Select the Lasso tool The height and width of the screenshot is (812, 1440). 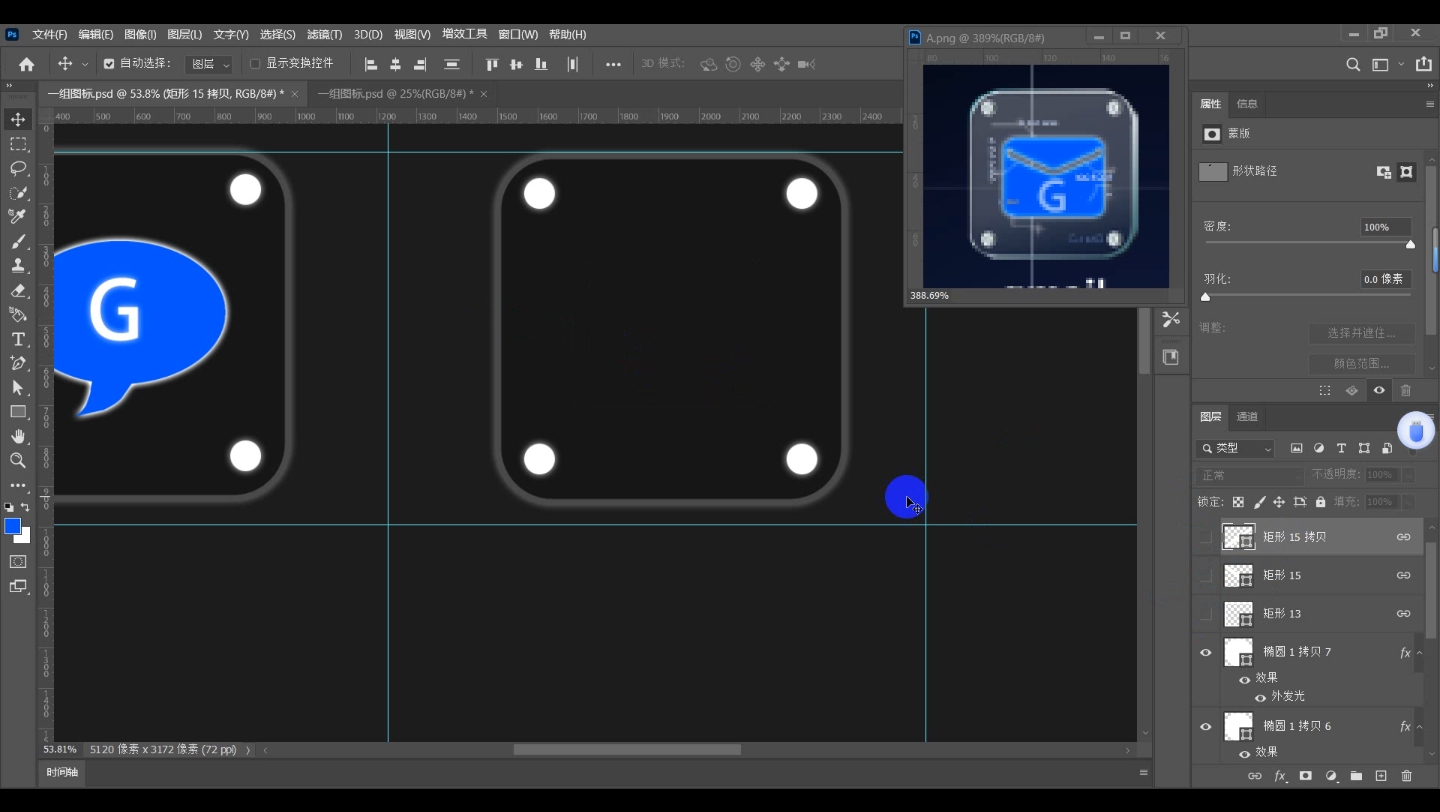click(18, 168)
